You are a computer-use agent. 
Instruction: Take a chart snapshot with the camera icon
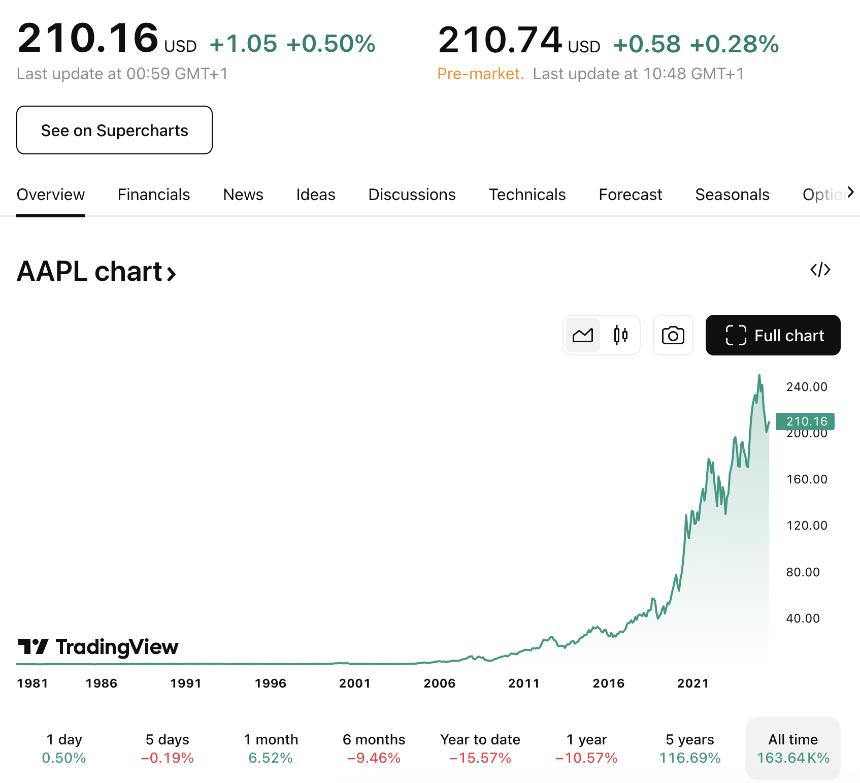tap(673, 335)
